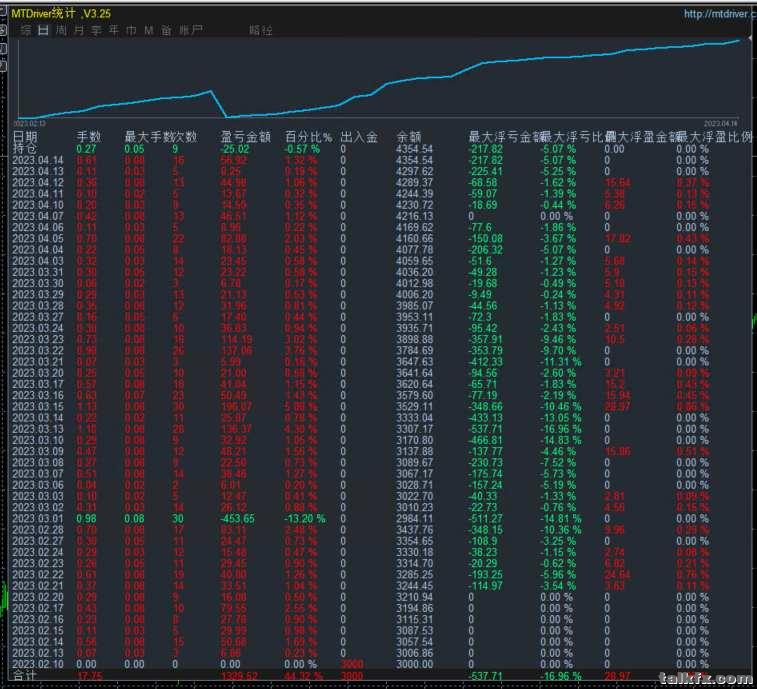Select the 日 daily statistics tab
The width and height of the screenshot is (757, 689).
pos(43,30)
